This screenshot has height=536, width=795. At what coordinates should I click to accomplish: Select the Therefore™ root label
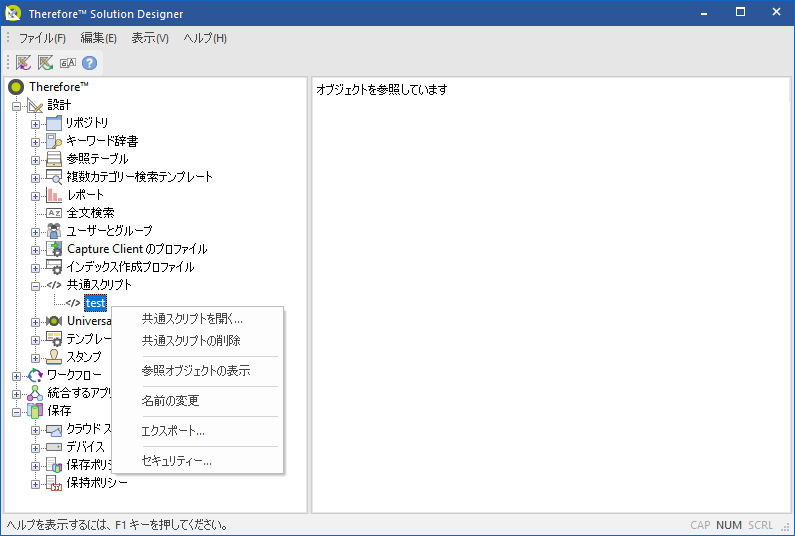[59, 87]
